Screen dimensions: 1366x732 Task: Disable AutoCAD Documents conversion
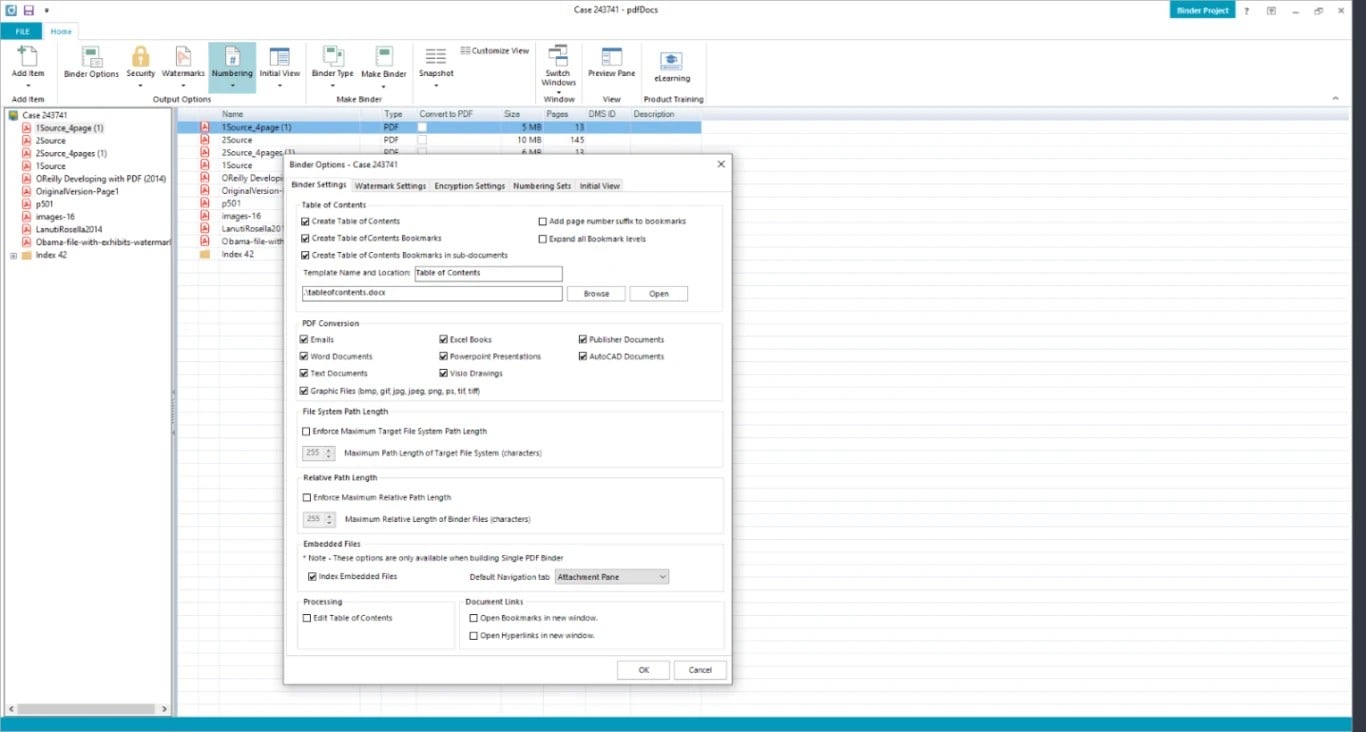click(583, 356)
